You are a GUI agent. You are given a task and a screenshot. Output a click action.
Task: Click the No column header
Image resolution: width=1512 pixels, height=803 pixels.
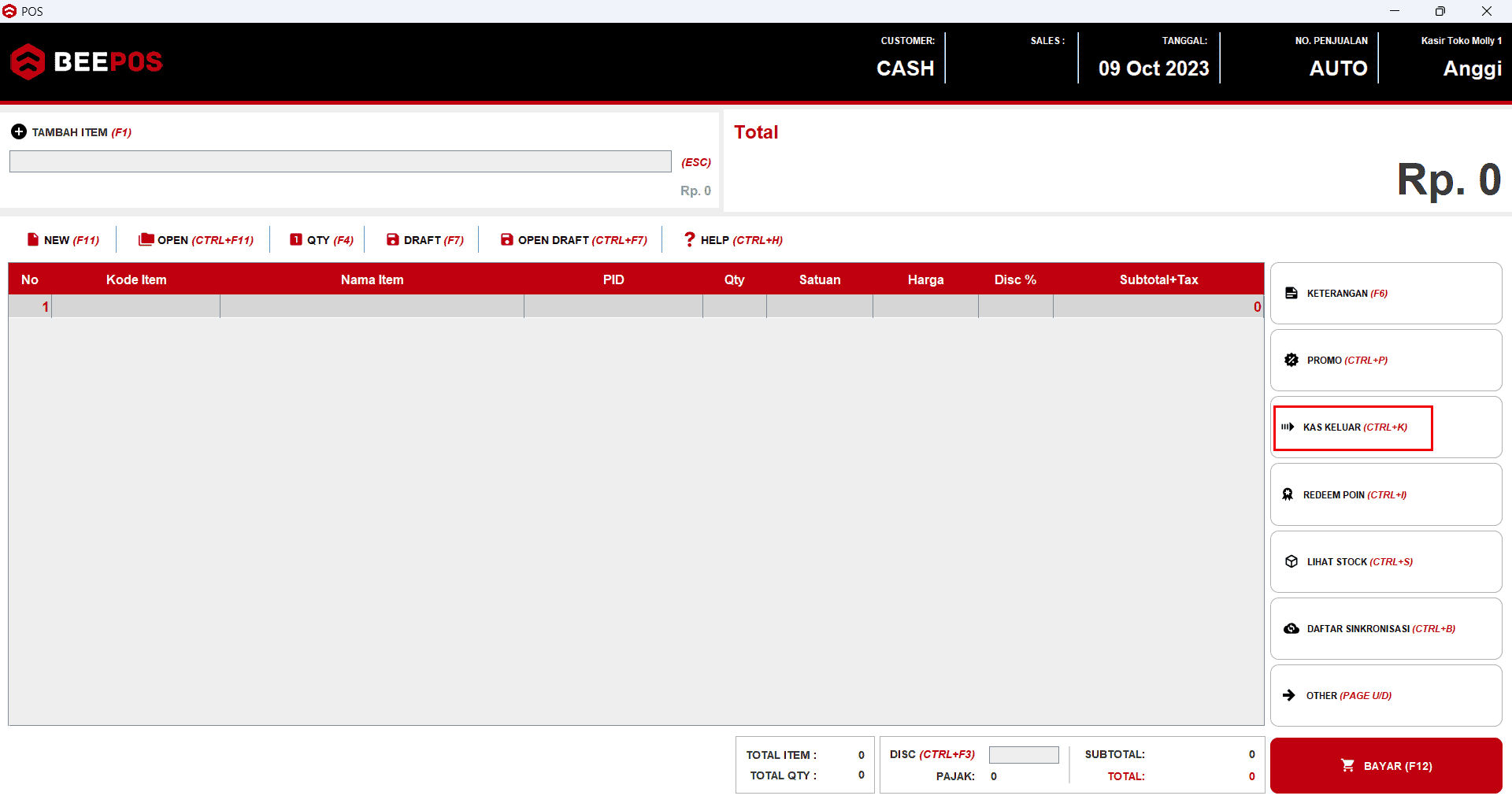30,279
